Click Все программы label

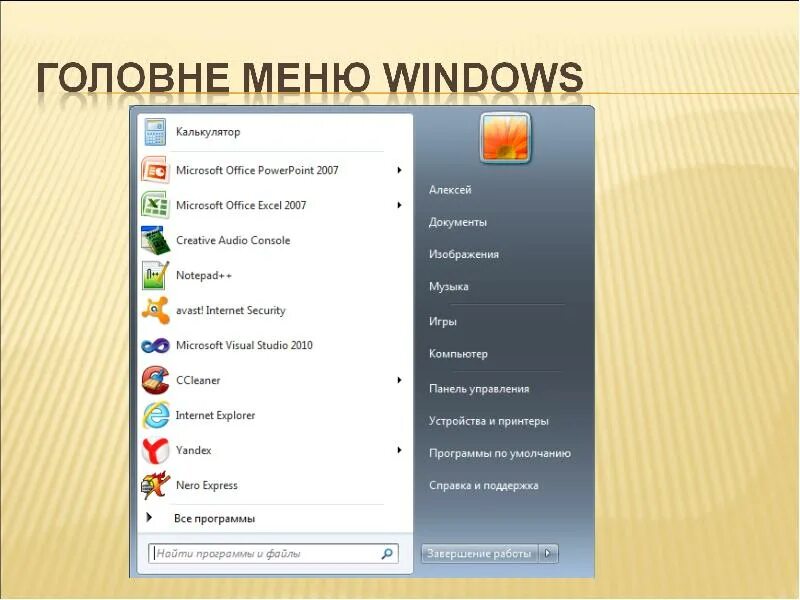(214, 518)
